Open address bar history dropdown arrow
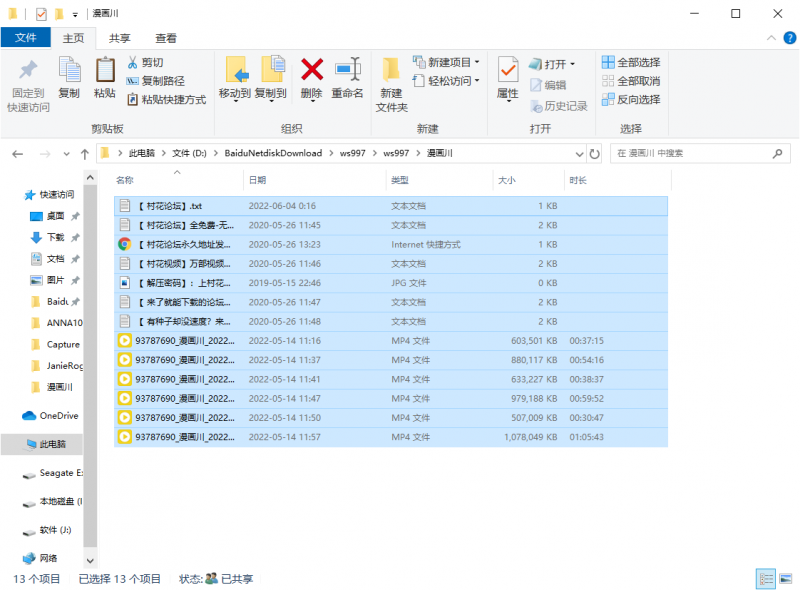Screen dimensions: 800x590 578,154
